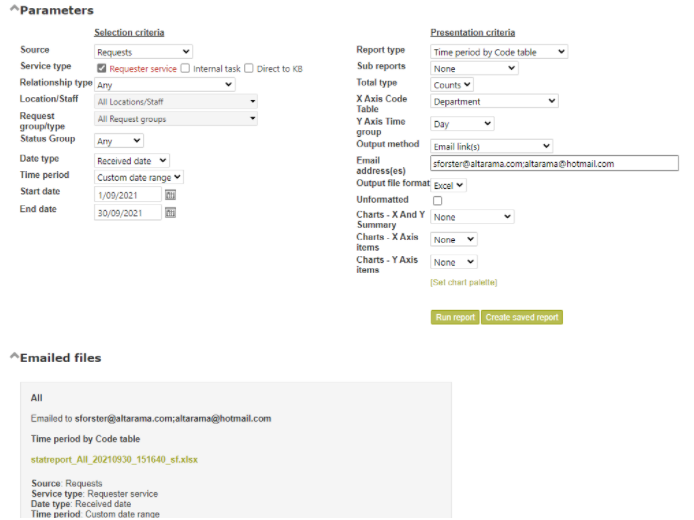Viewport: 694px width, 520px height.
Task: Open the Start date calendar picker icon
Action: [x=170, y=195]
